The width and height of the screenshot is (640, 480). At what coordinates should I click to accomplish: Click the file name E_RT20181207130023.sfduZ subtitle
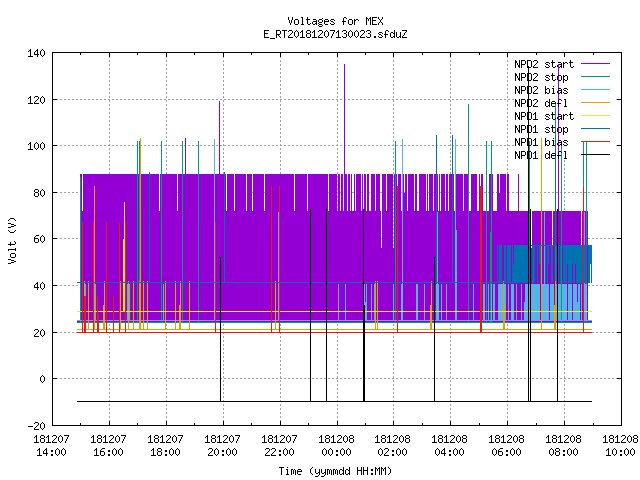(x=336, y=34)
